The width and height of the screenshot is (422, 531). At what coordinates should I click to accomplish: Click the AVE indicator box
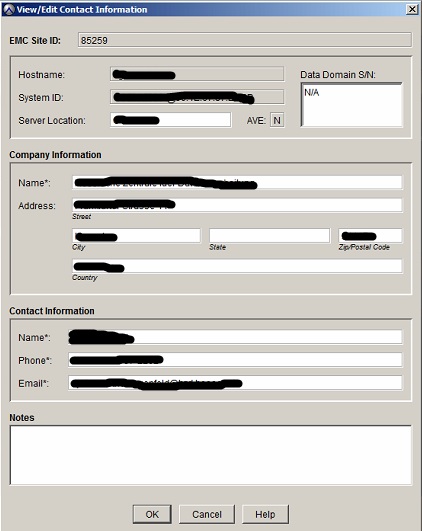click(x=277, y=120)
